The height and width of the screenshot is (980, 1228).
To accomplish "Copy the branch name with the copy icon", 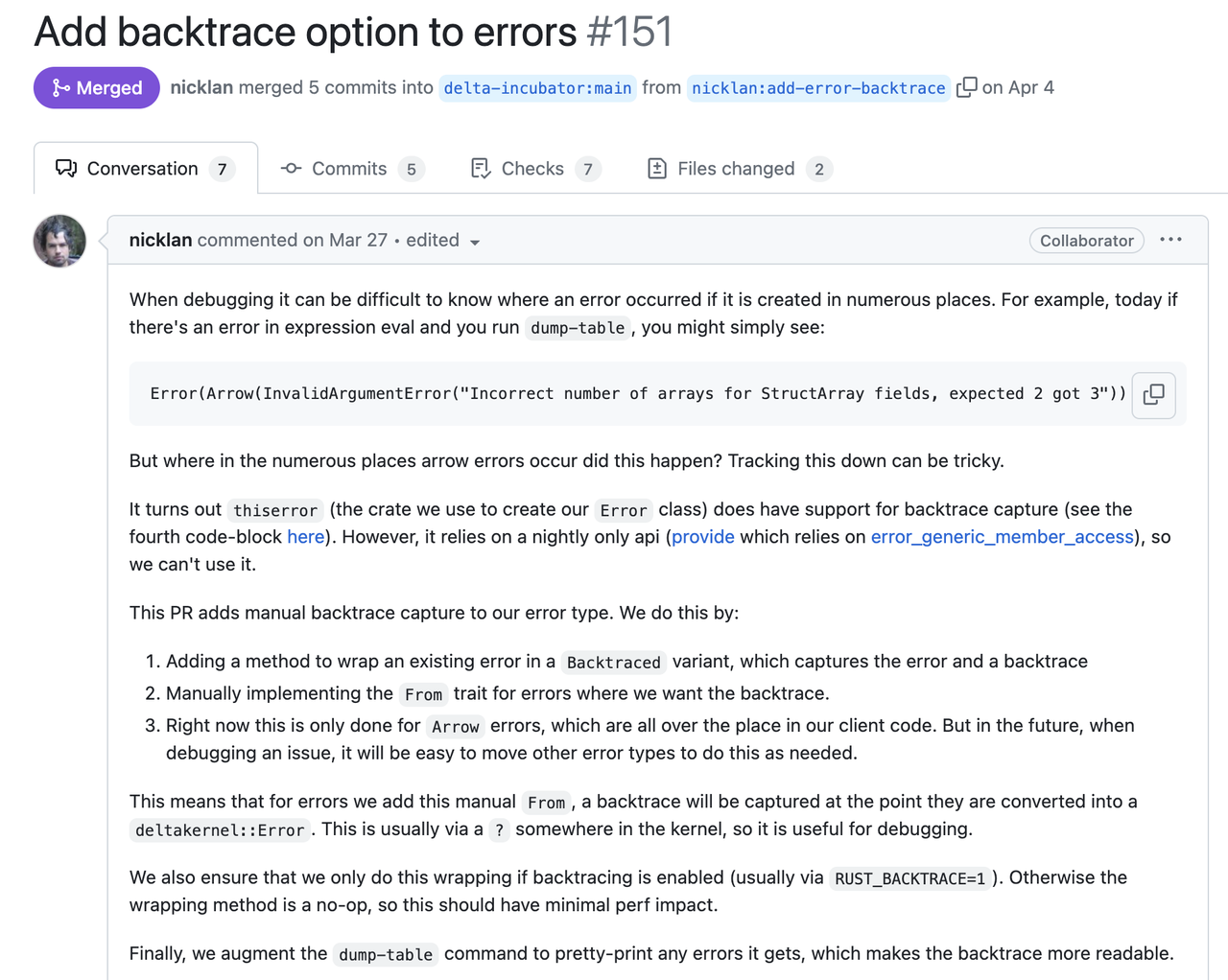I will 964,87.
